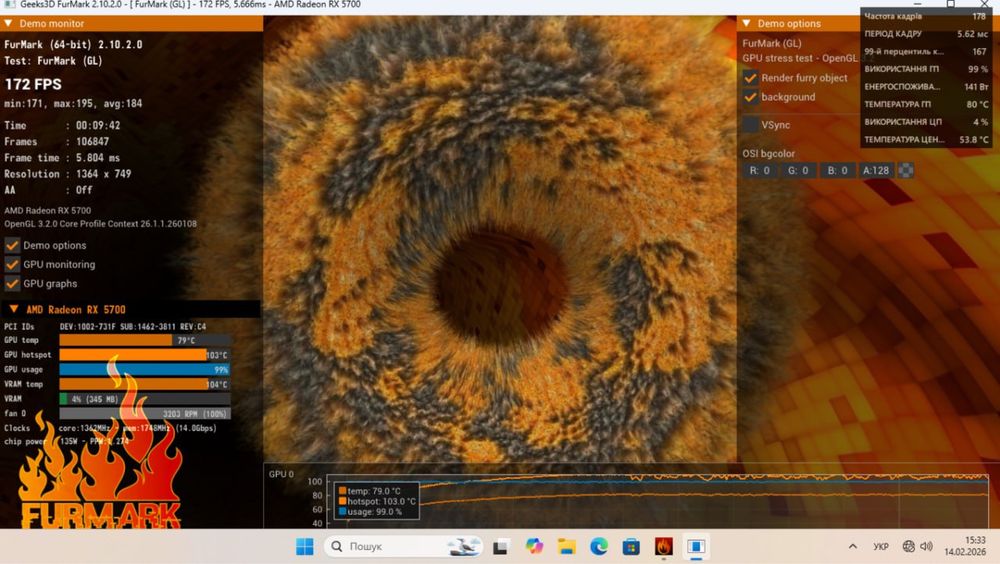Click the active blue window taskbar icon
Screen dimensions: 1000x564
[x=696, y=547]
